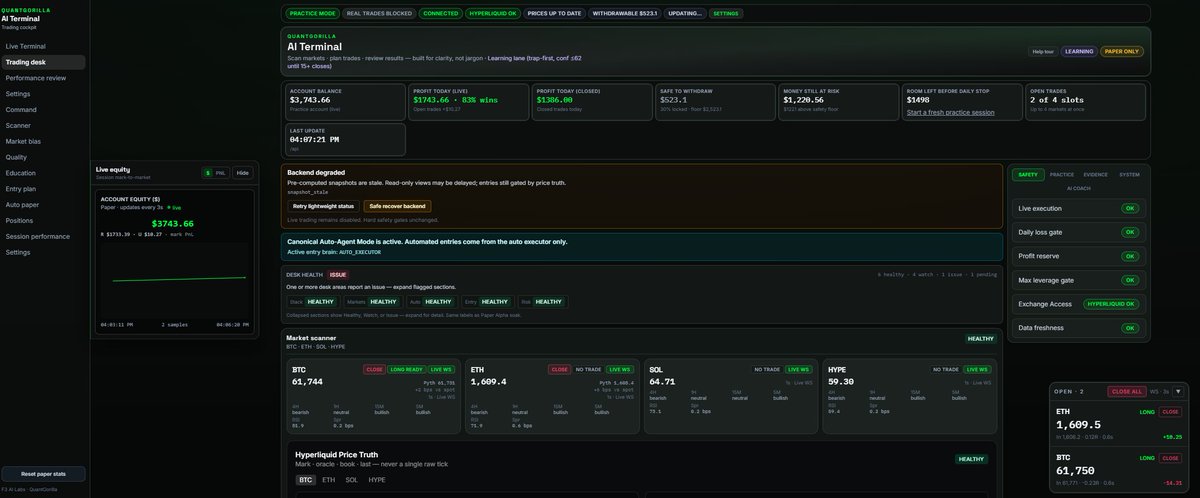Start a fresh practice session link
1200x498 pixels.
[950, 112]
